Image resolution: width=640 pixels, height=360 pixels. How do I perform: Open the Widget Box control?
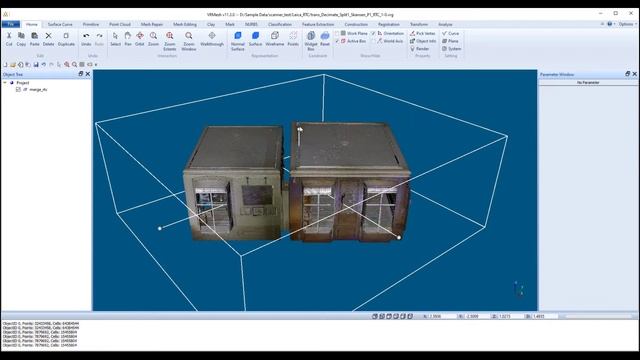point(311,41)
